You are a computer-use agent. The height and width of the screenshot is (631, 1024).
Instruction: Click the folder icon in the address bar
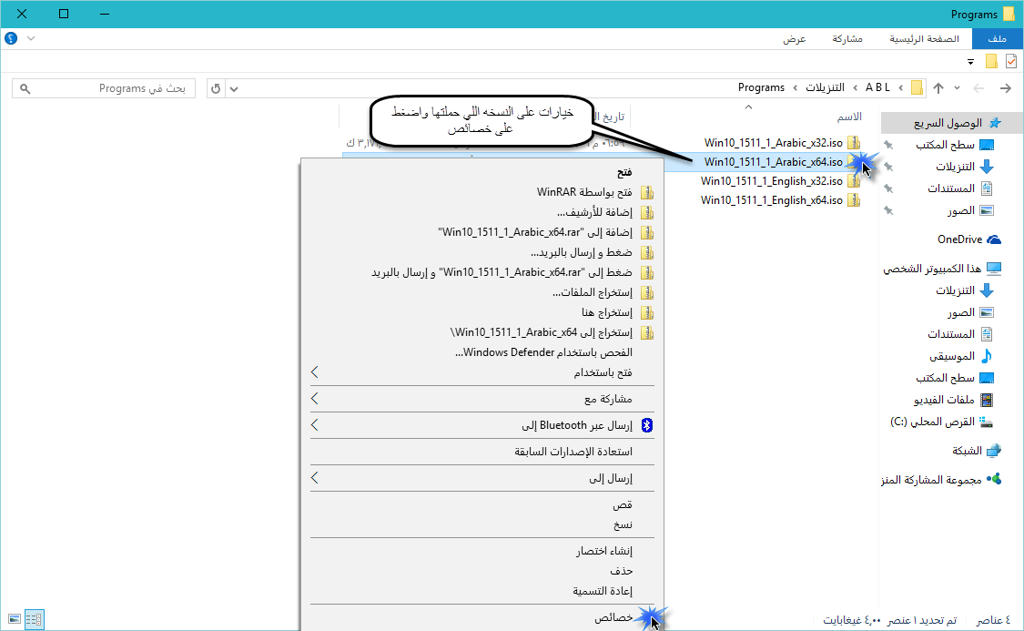click(917, 88)
